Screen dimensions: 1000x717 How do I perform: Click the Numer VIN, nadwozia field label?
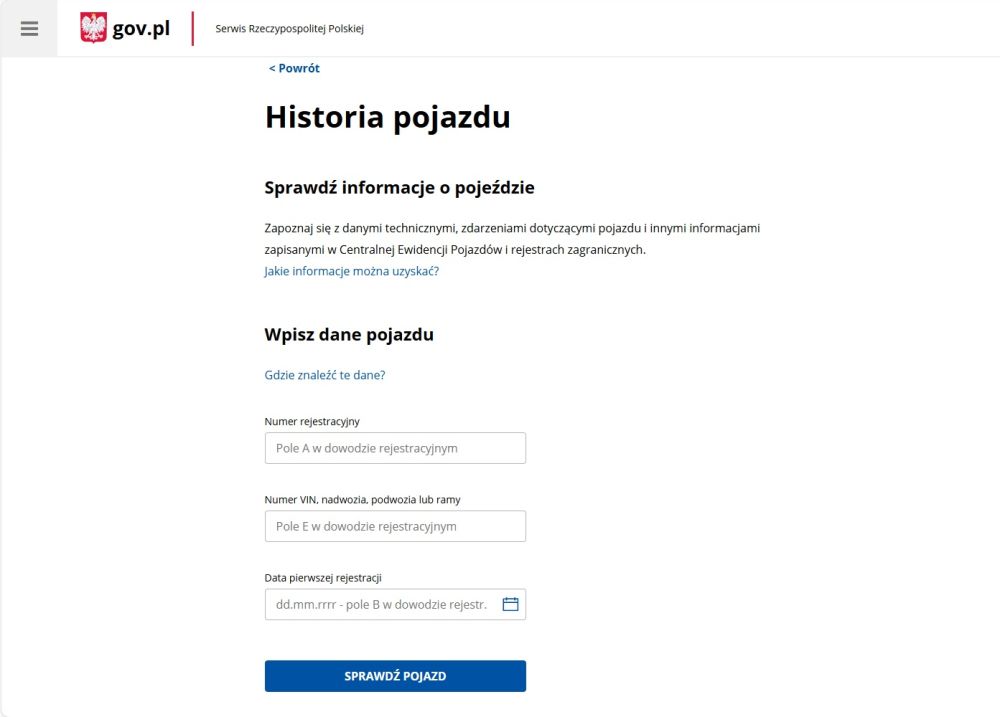tap(362, 499)
